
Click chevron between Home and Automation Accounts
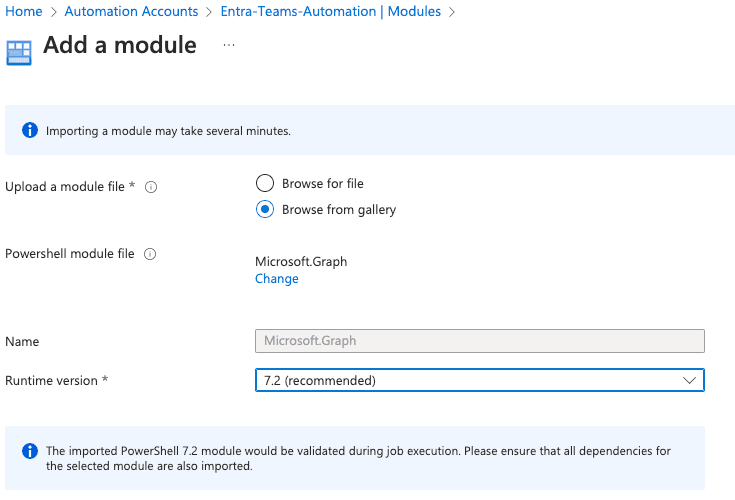[x=53, y=12]
